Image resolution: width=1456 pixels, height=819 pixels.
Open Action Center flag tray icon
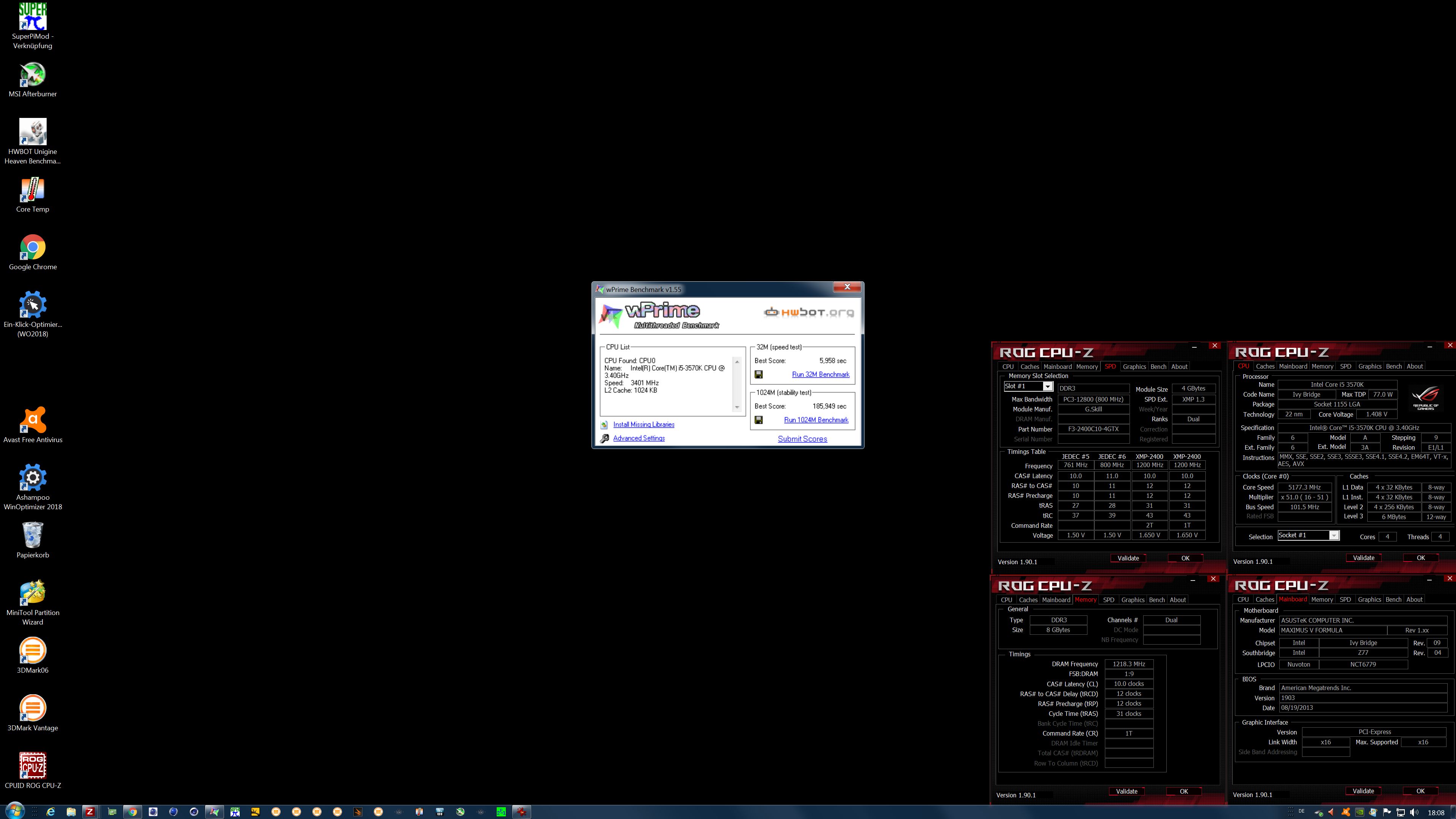coord(1387,813)
